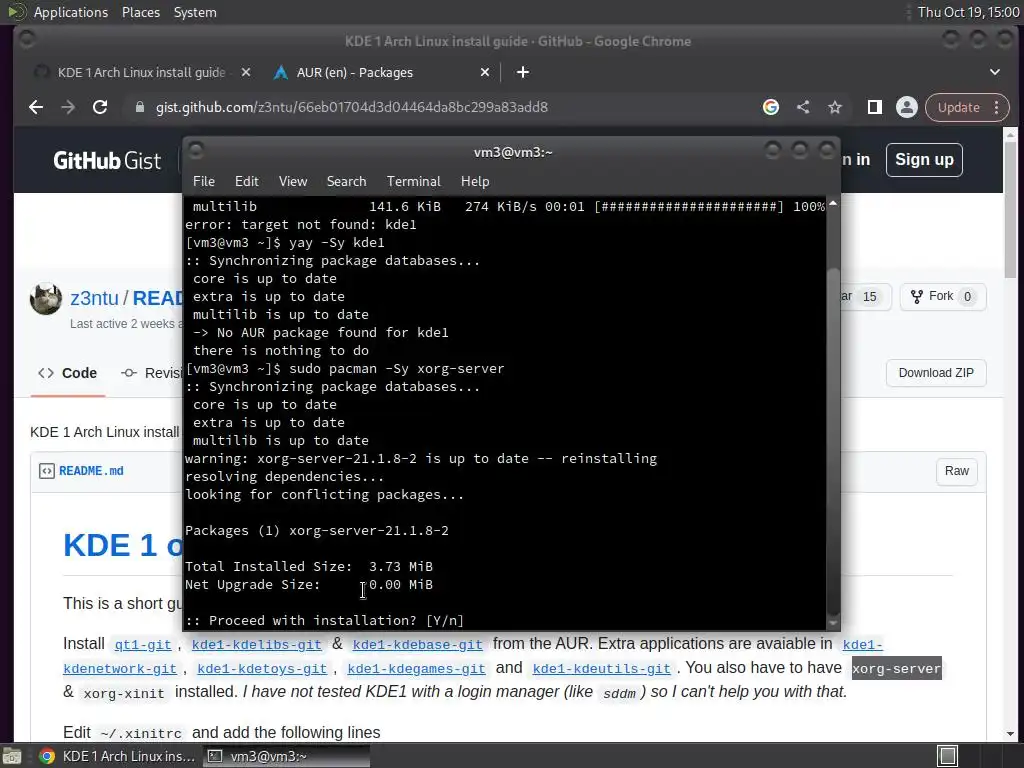Image resolution: width=1024 pixels, height=768 pixels.
Task: Reload the current Chrome page
Action: point(100,107)
